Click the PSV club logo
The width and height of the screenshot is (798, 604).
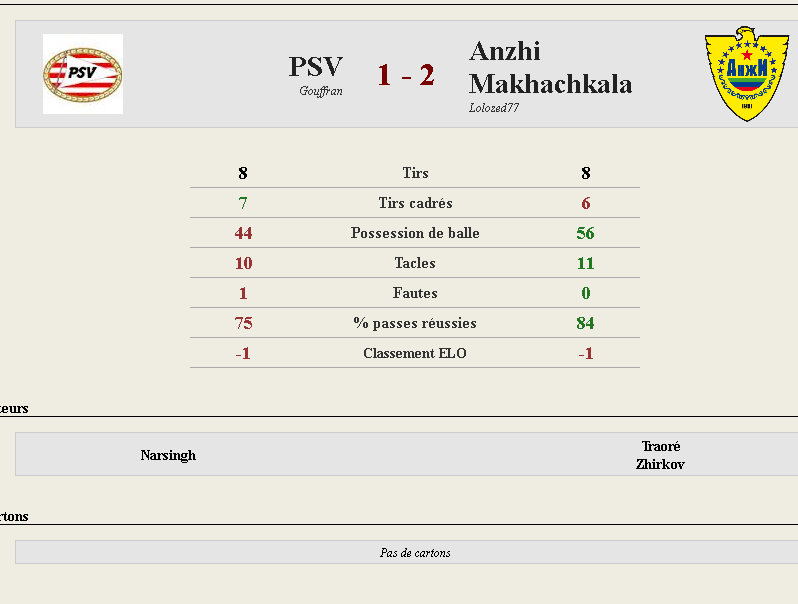point(83,74)
